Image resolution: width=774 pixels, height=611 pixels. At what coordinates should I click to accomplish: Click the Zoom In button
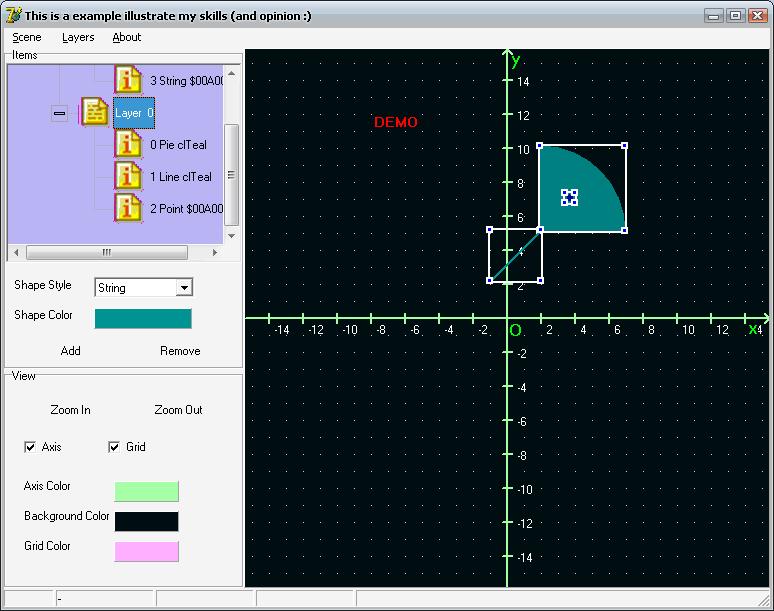click(71, 410)
